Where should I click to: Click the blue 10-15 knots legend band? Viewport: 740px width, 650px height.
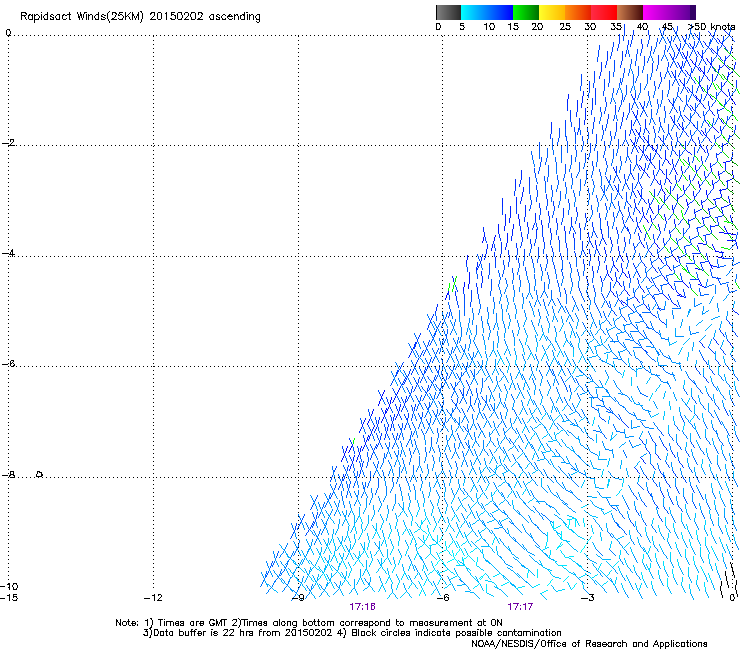(x=500, y=12)
